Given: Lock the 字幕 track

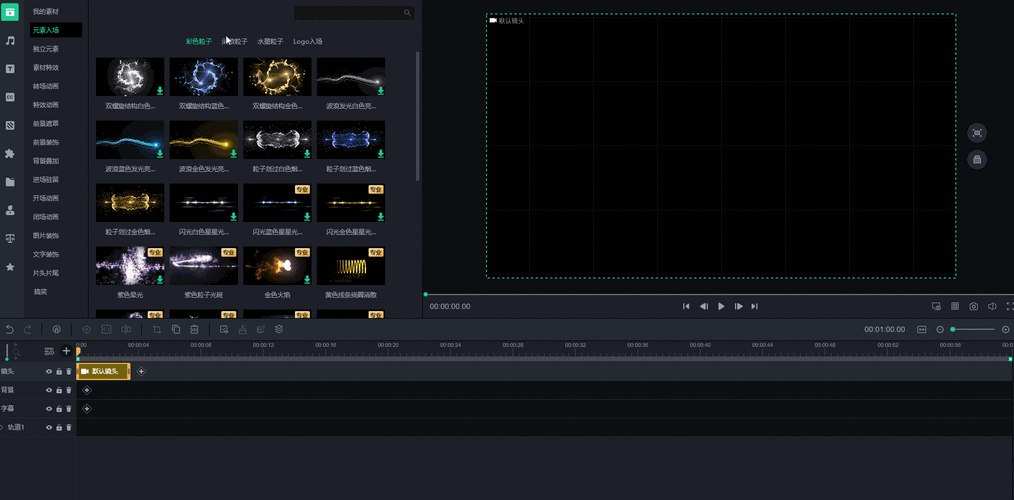Looking at the screenshot, I should pos(59,409).
